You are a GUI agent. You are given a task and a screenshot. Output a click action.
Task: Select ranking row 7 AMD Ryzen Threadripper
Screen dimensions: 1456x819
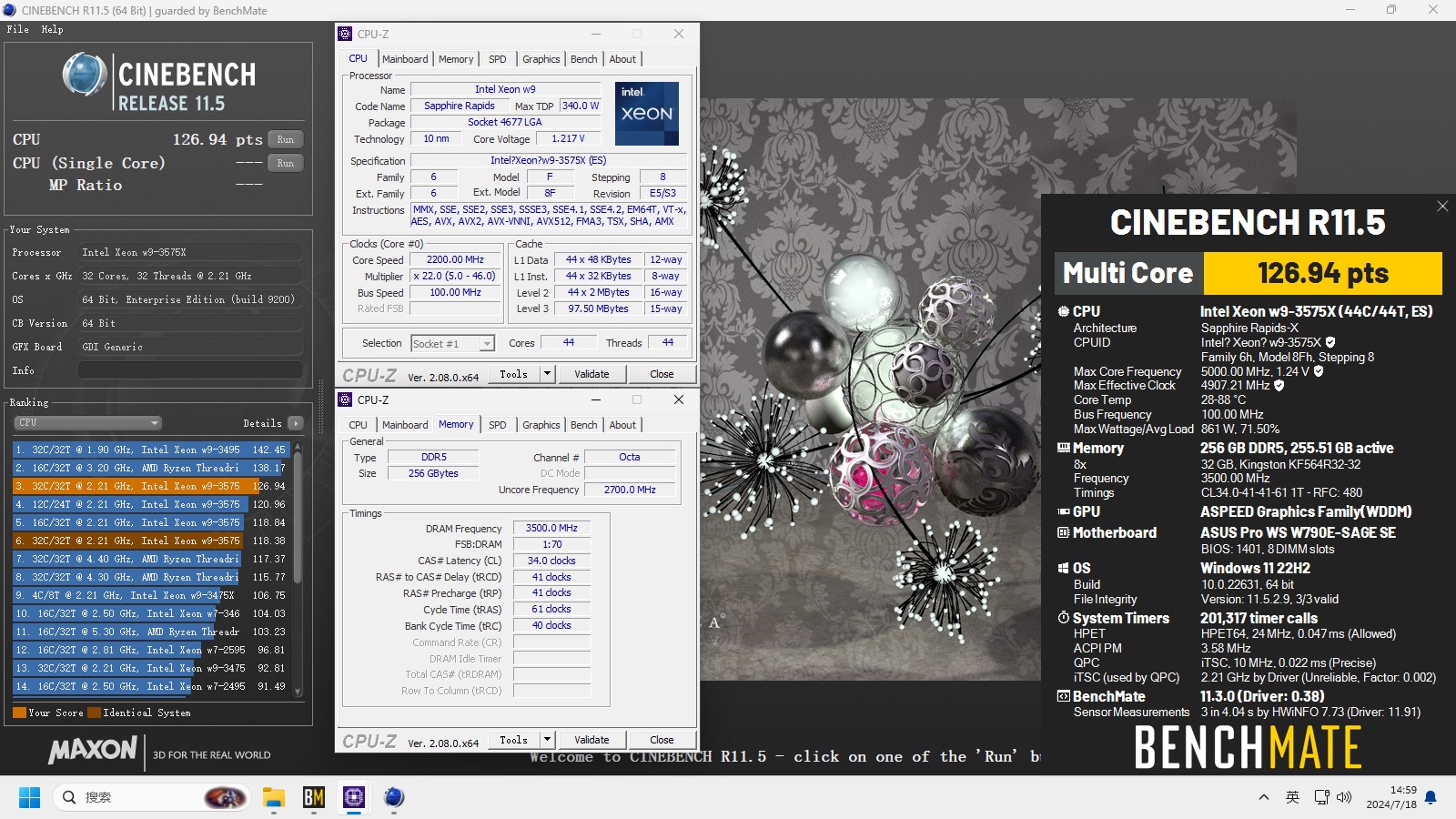point(151,559)
